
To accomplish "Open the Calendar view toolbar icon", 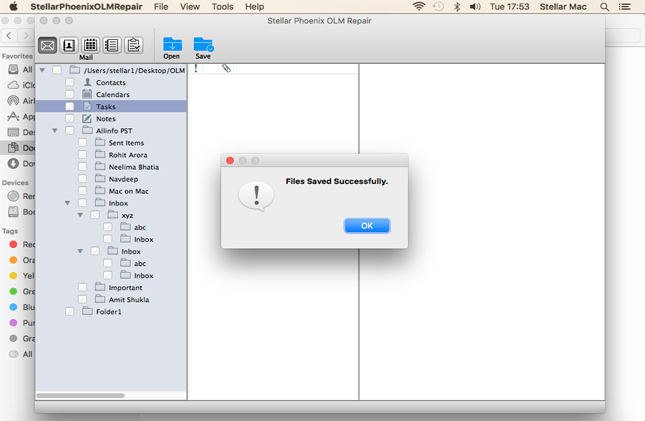I will 90,45.
